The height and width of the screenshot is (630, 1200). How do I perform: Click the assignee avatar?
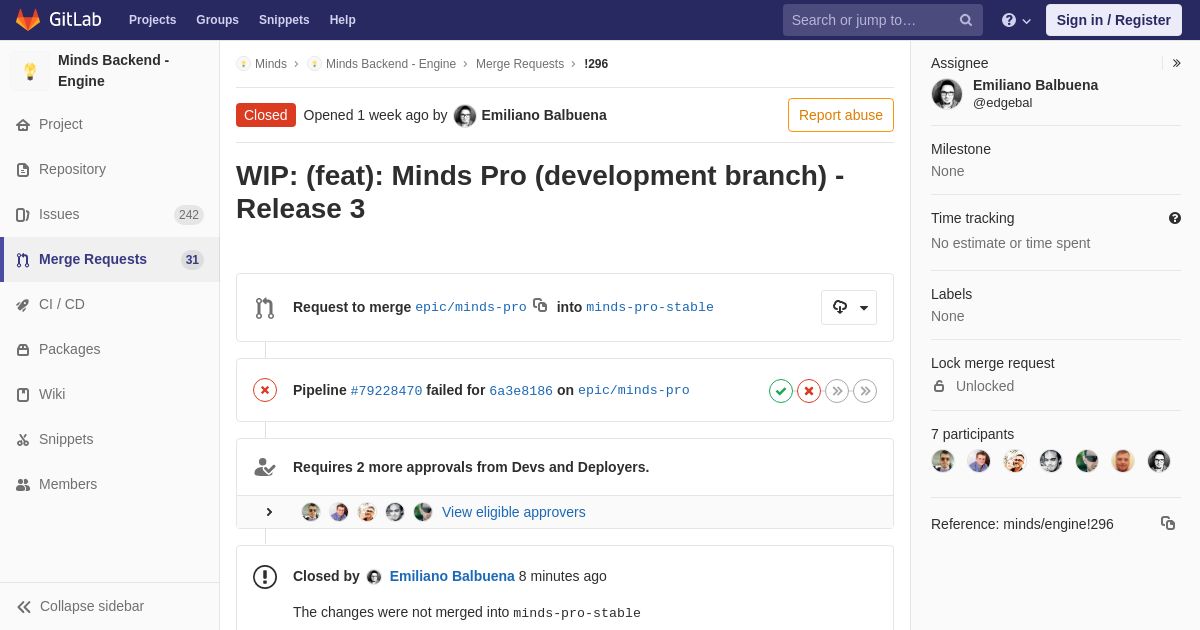tap(947, 94)
